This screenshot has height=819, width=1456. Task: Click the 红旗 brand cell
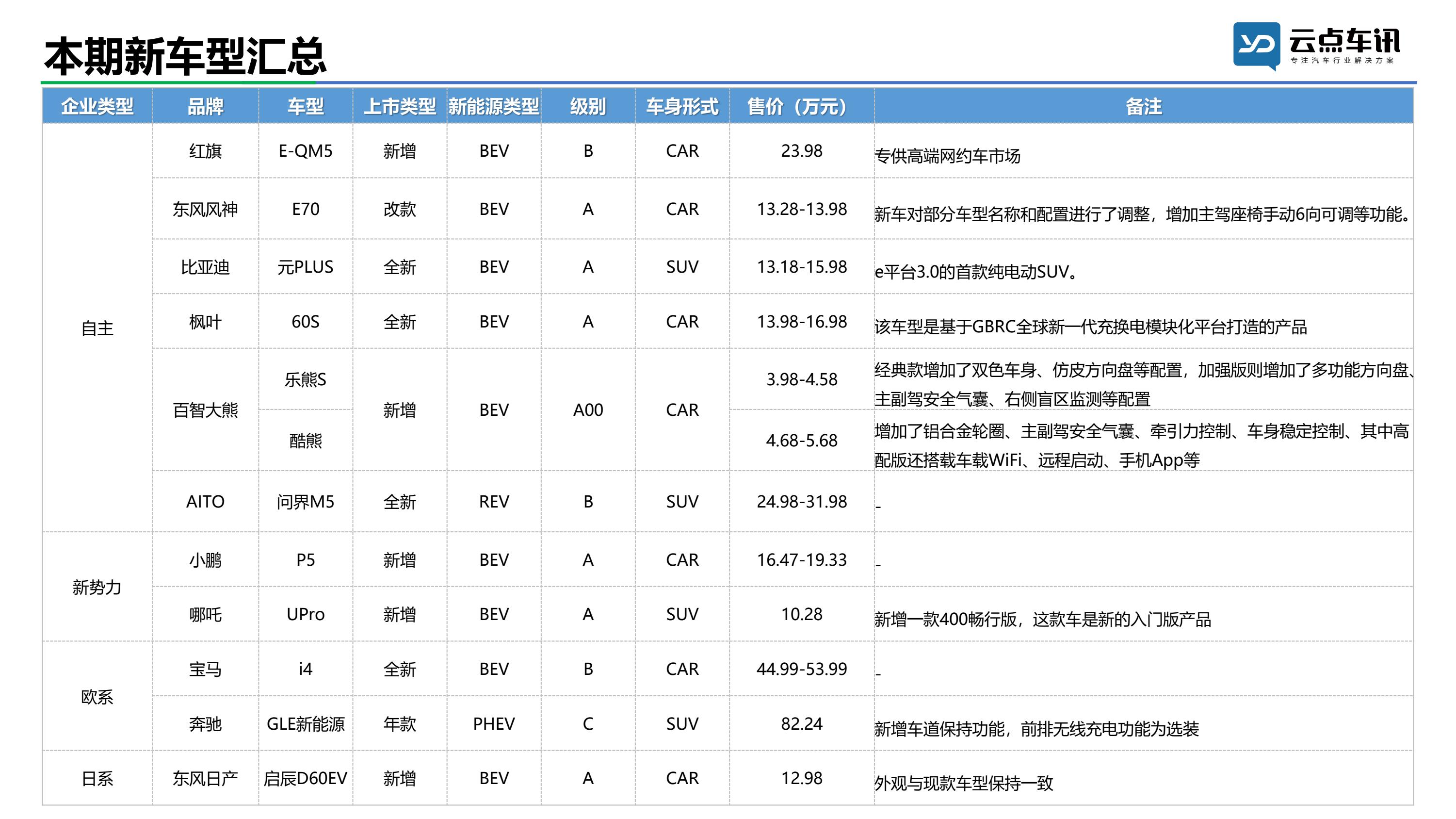[205, 151]
